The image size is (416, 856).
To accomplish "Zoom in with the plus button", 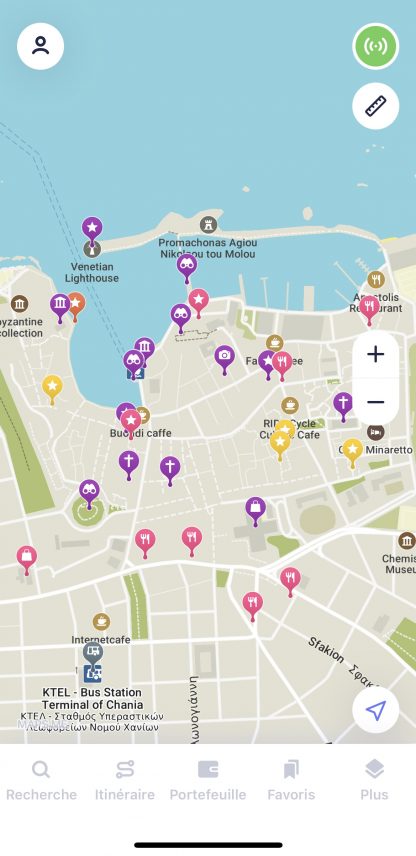I will [376, 354].
